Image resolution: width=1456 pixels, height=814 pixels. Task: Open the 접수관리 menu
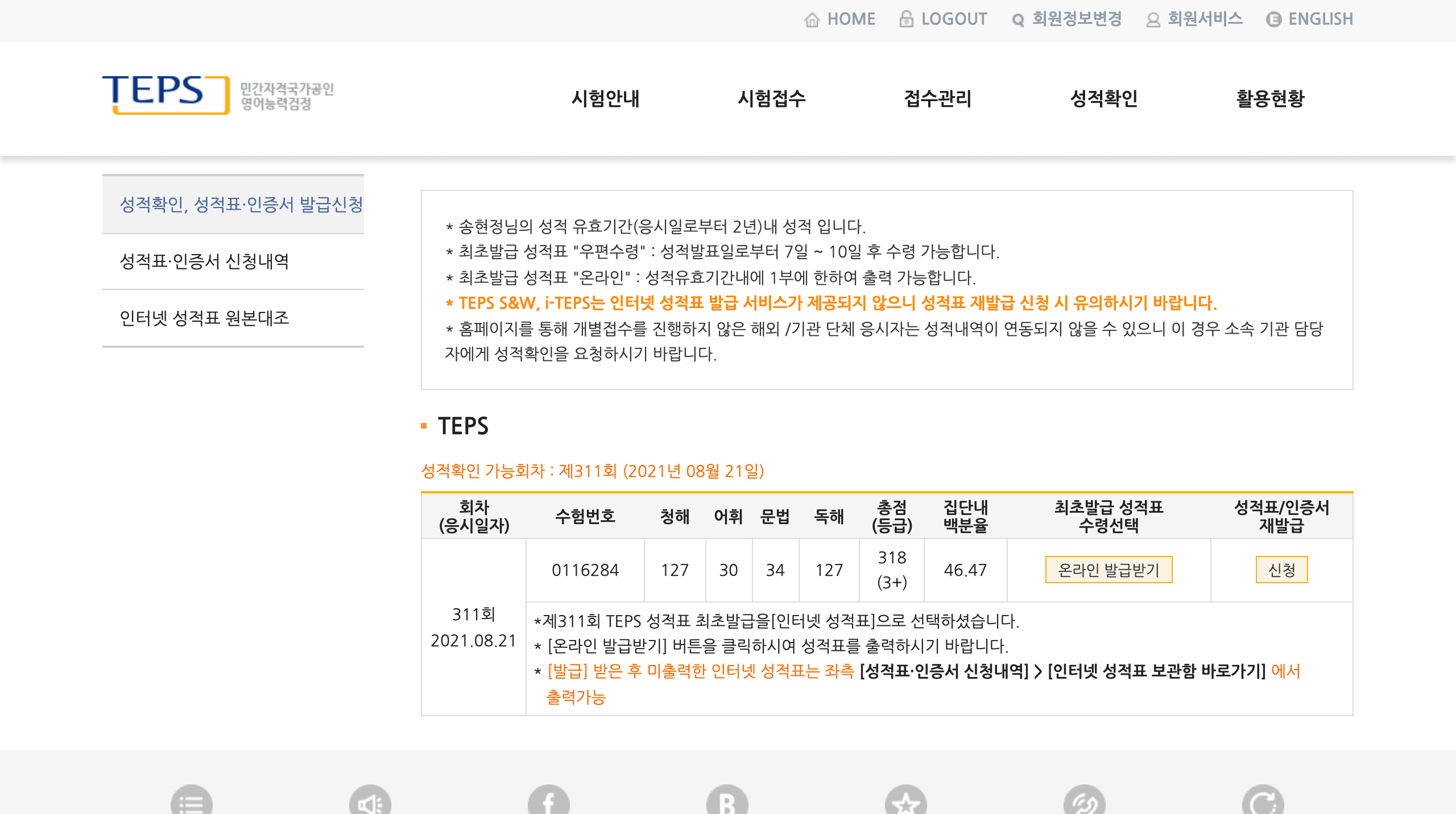(938, 99)
